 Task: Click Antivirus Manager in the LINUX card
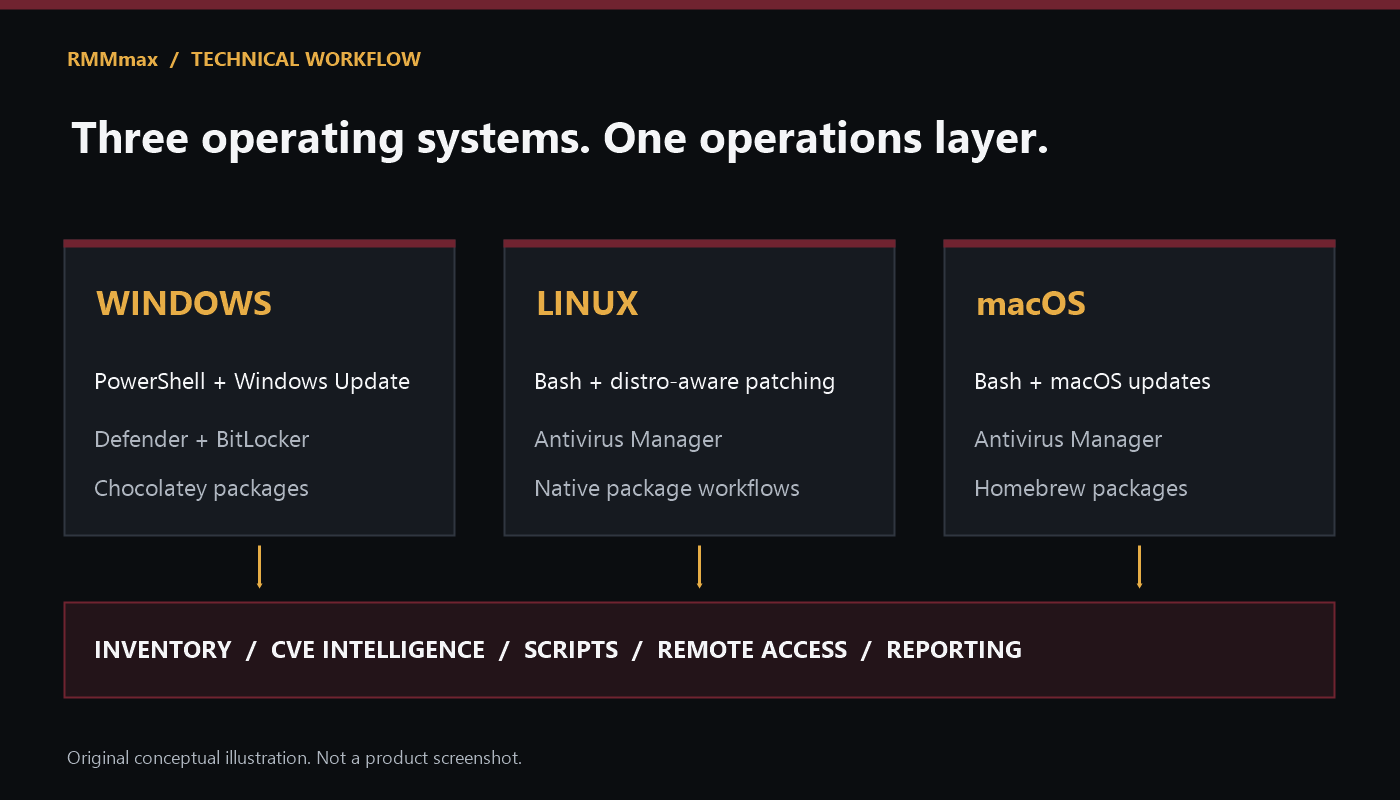click(628, 439)
